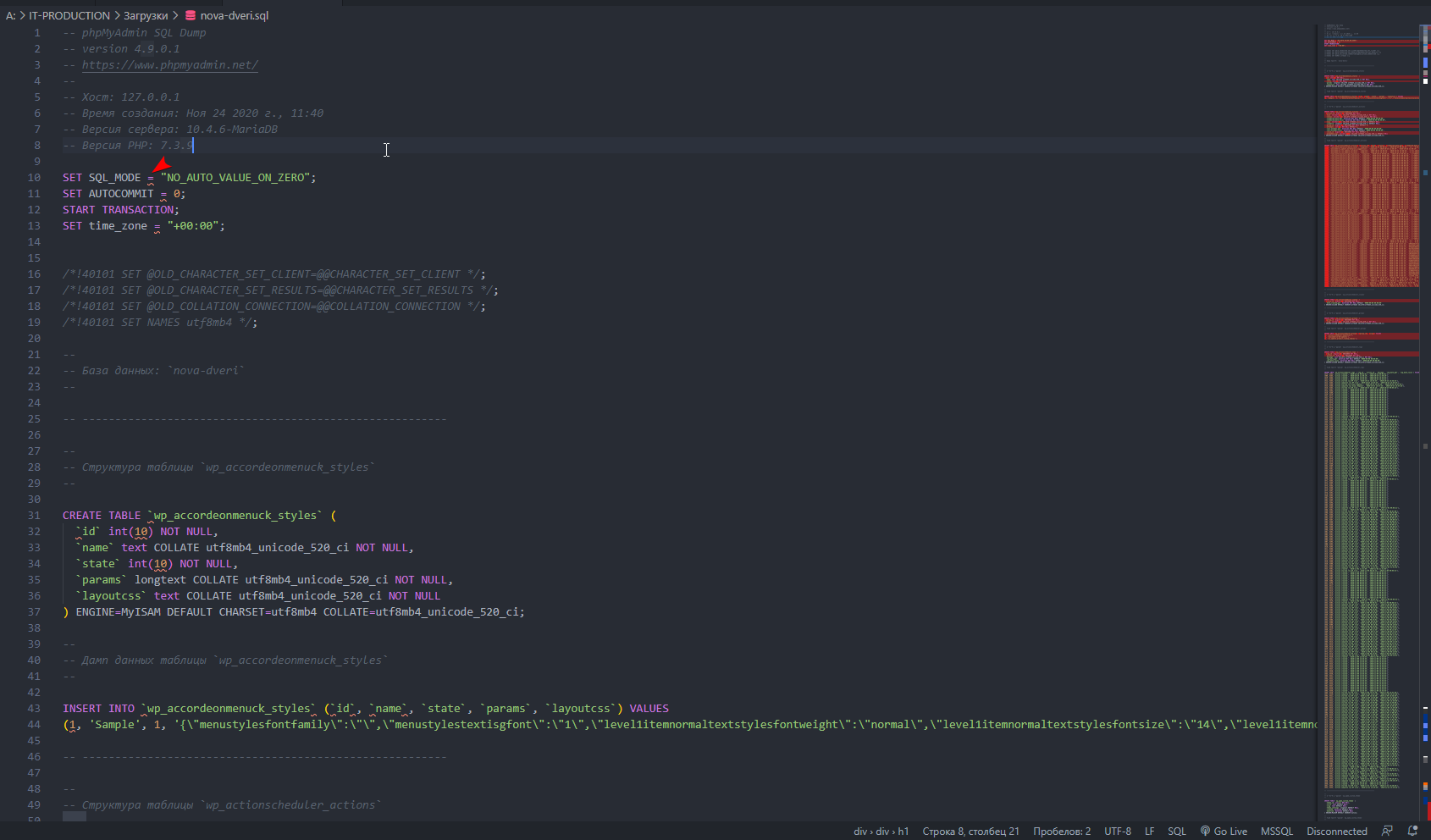Click the MSSQL status bar item

point(1277,831)
